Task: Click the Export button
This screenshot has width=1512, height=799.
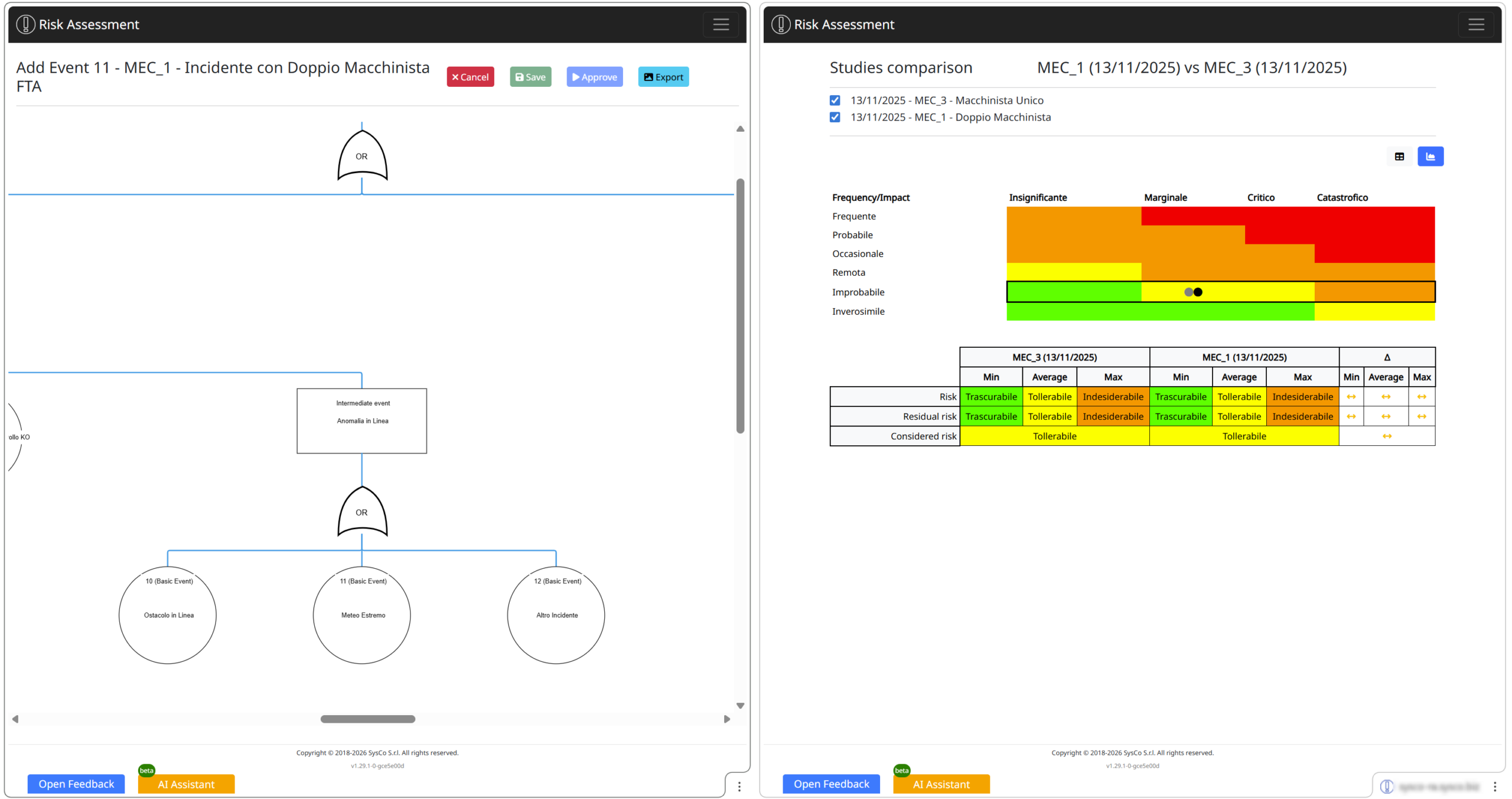Action: click(x=663, y=77)
